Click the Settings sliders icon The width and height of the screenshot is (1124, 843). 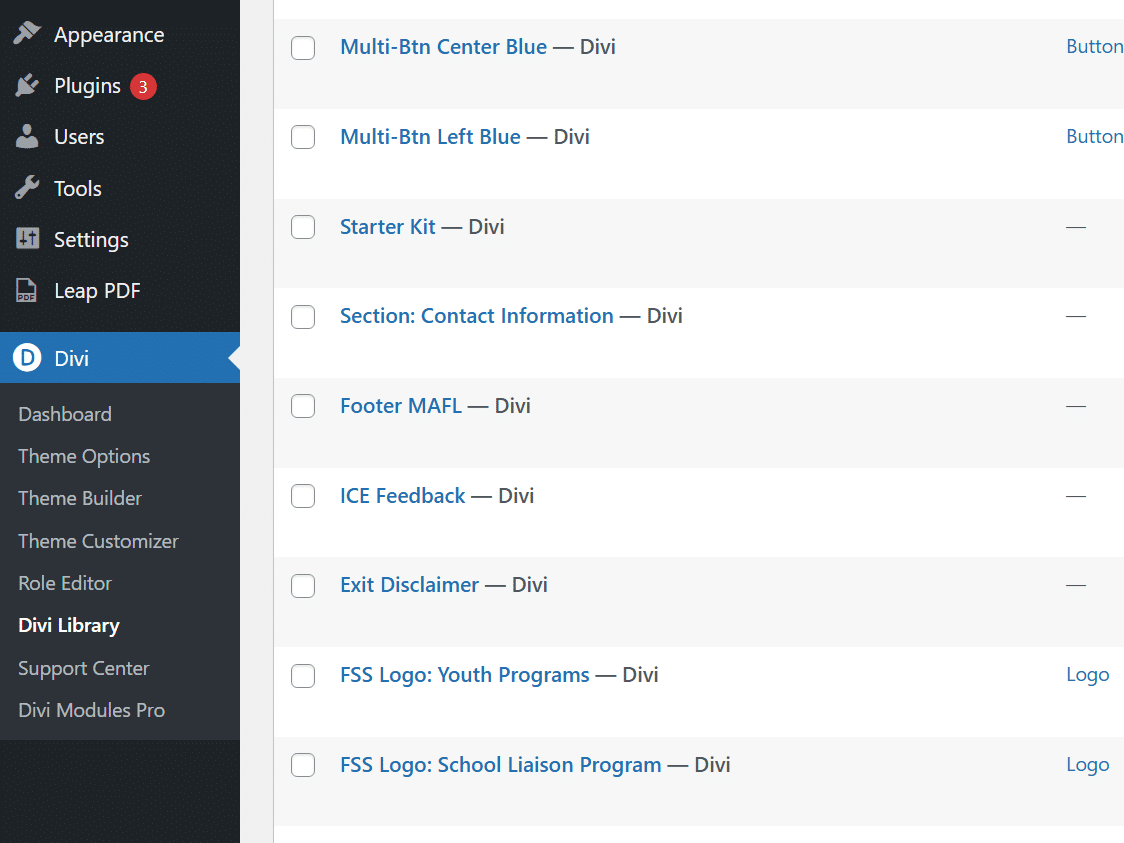(x=27, y=239)
